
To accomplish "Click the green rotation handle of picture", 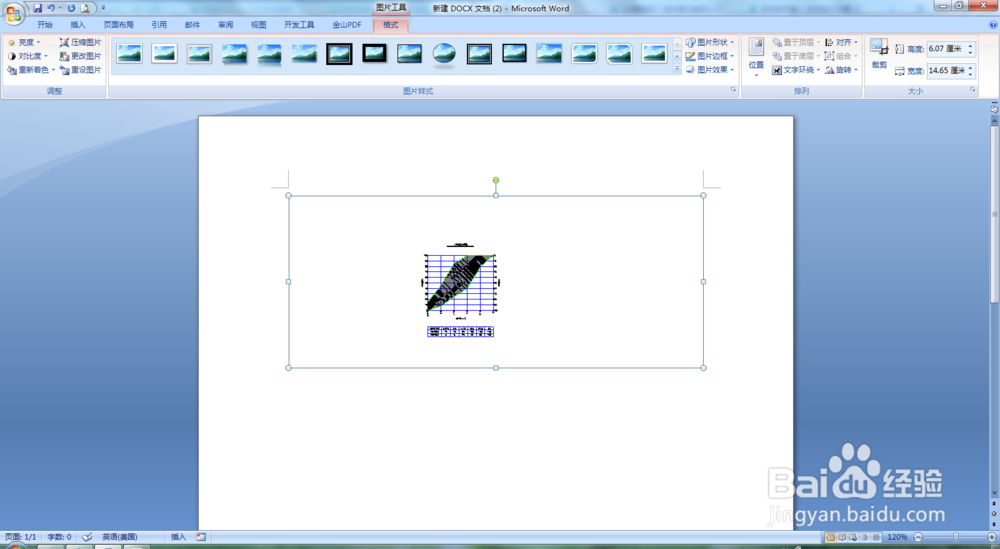I will pyautogui.click(x=496, y=180).
